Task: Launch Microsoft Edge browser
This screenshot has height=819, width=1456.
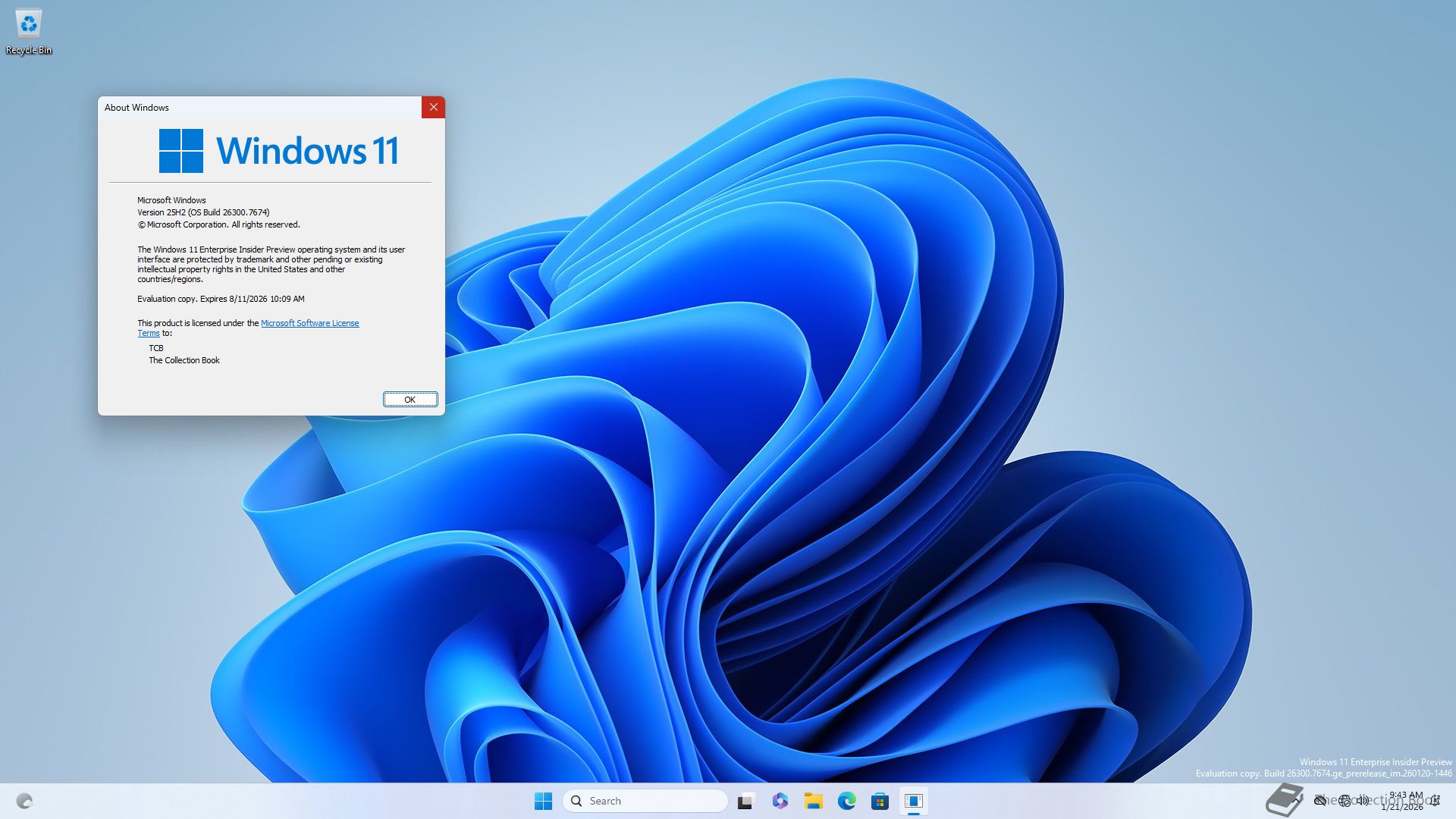Action: [846, 801]
